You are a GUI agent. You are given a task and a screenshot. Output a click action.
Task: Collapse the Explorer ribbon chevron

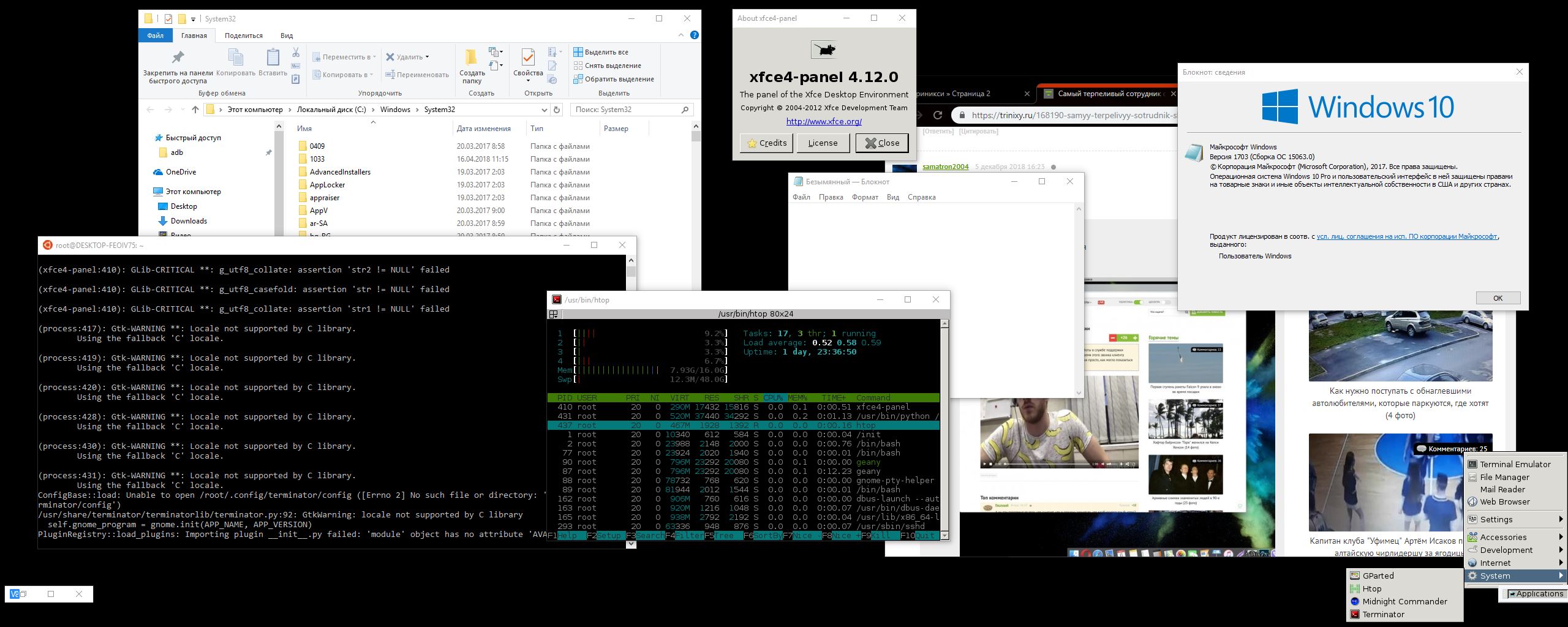(x=681, y=36)
